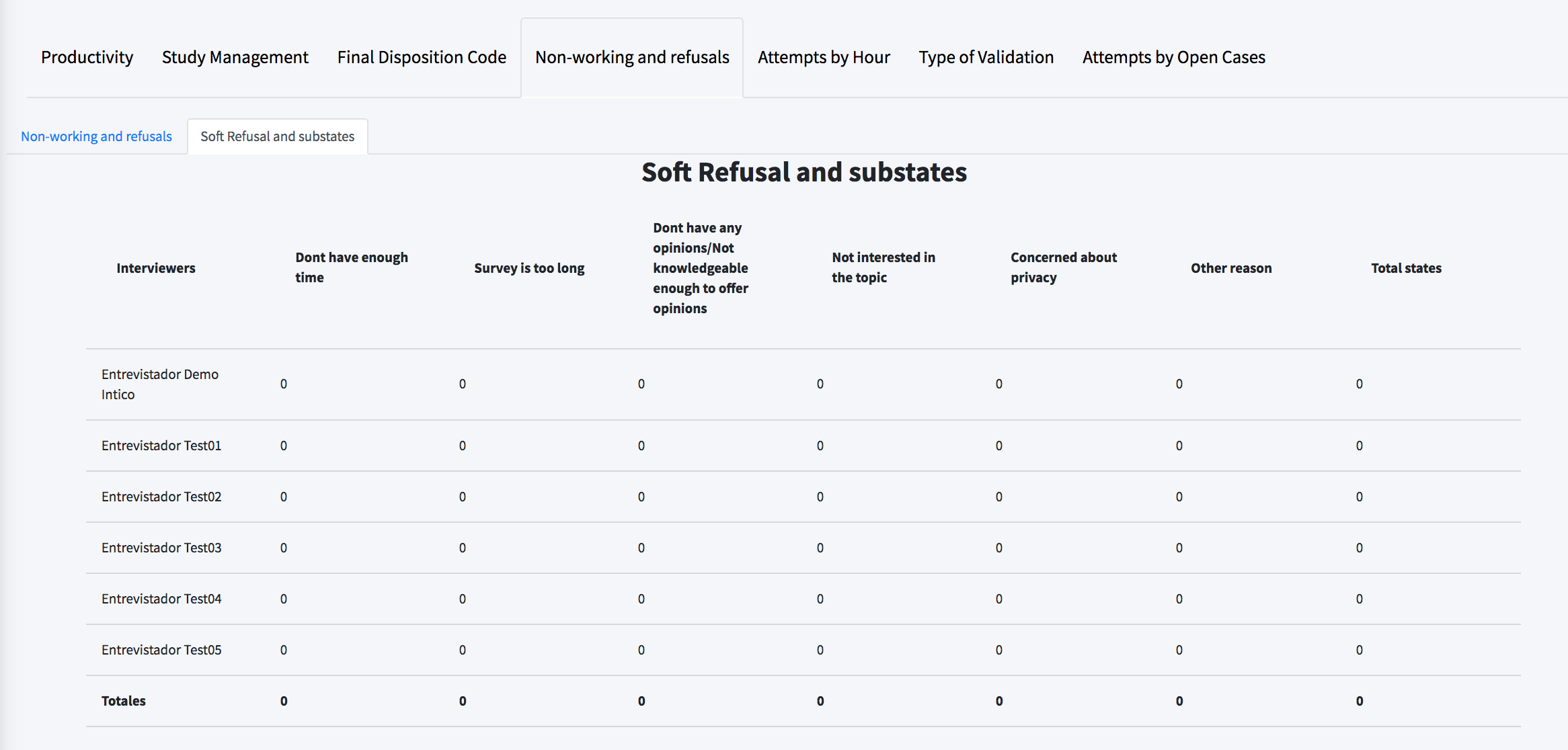The height and width of the screenshot is (750, 1568).
Task: Click the Interviewers column header
Action: coord(156,268)
